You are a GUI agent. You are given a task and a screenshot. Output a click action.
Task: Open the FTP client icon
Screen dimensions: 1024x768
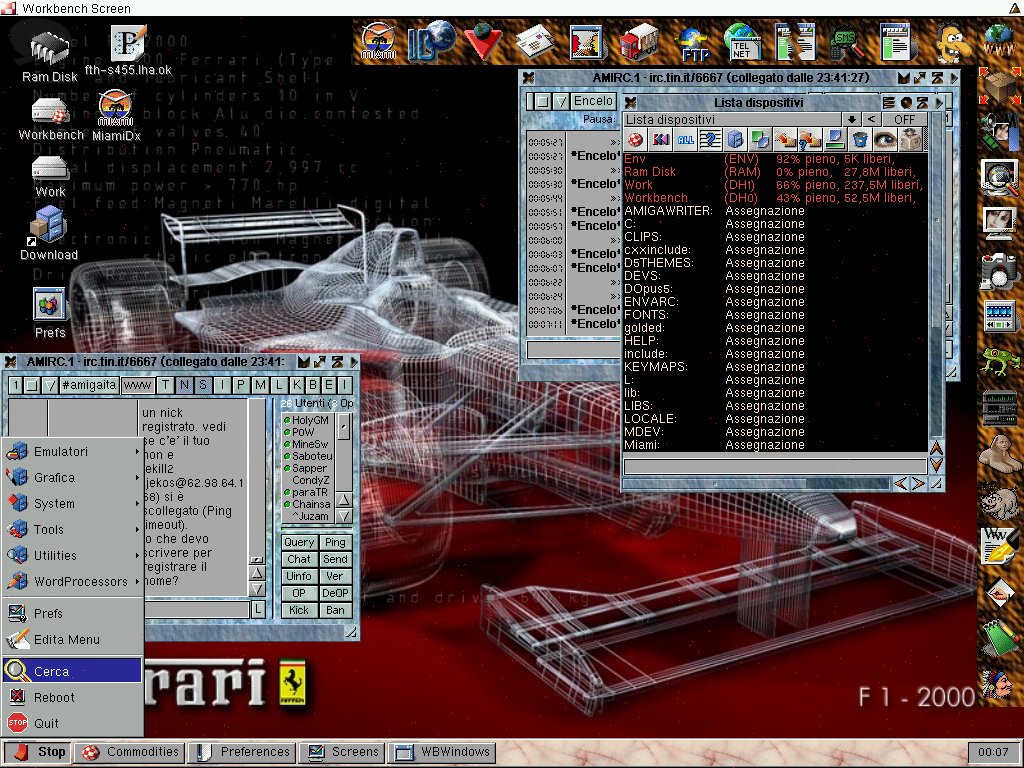coord(692,43)
